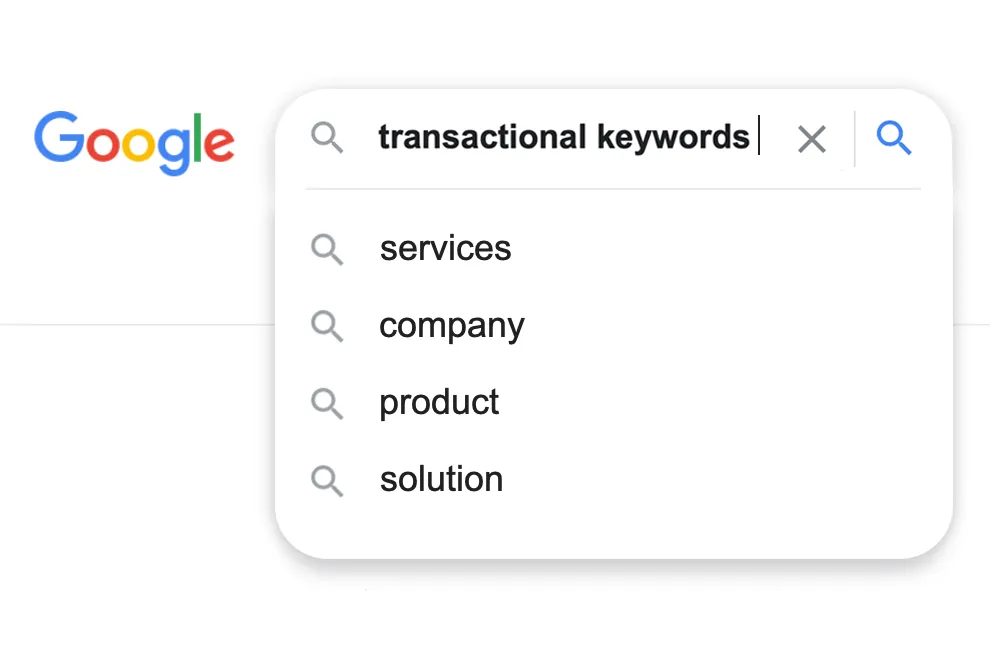Click the magnifier icon beside "solution"
The height and width of the screenshot is (648, 990).
tap(327, 480)
